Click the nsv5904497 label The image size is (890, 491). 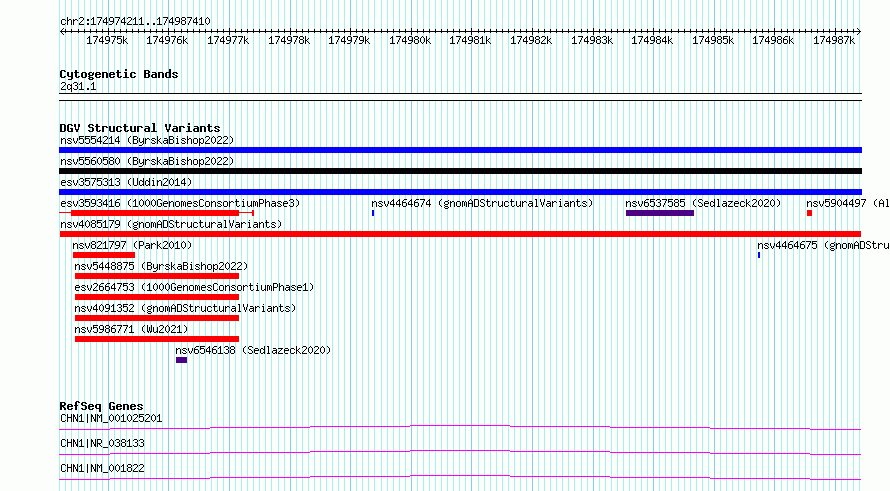click(847, 203)
